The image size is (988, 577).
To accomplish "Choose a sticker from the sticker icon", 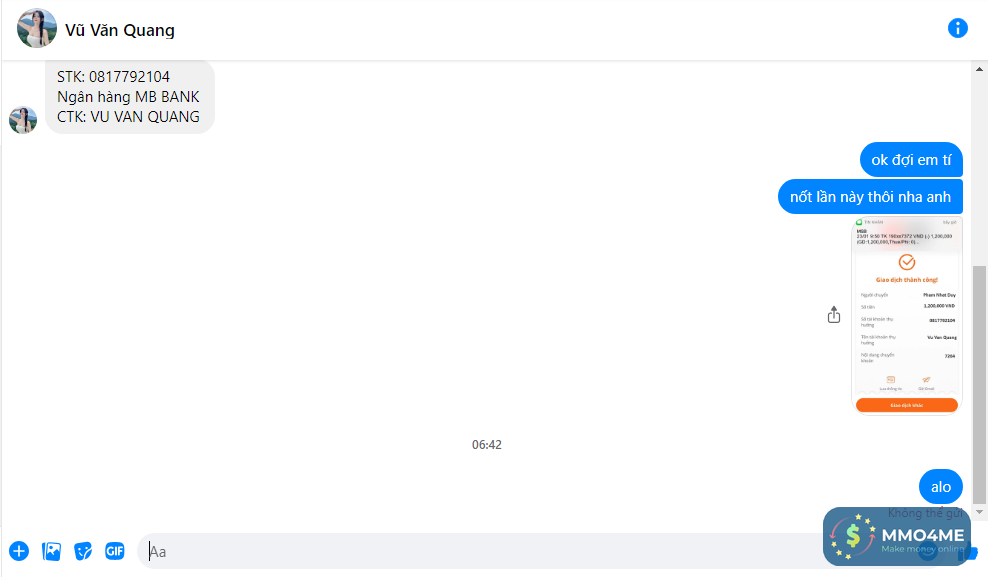I will (83, 551).
